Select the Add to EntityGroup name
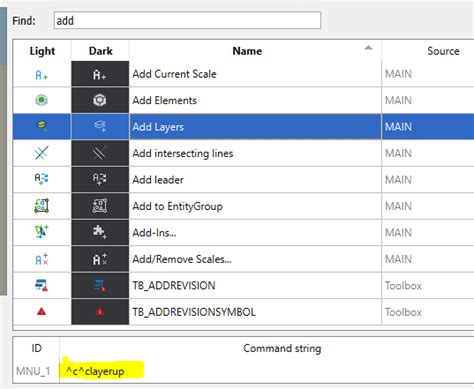 (178, 206)
